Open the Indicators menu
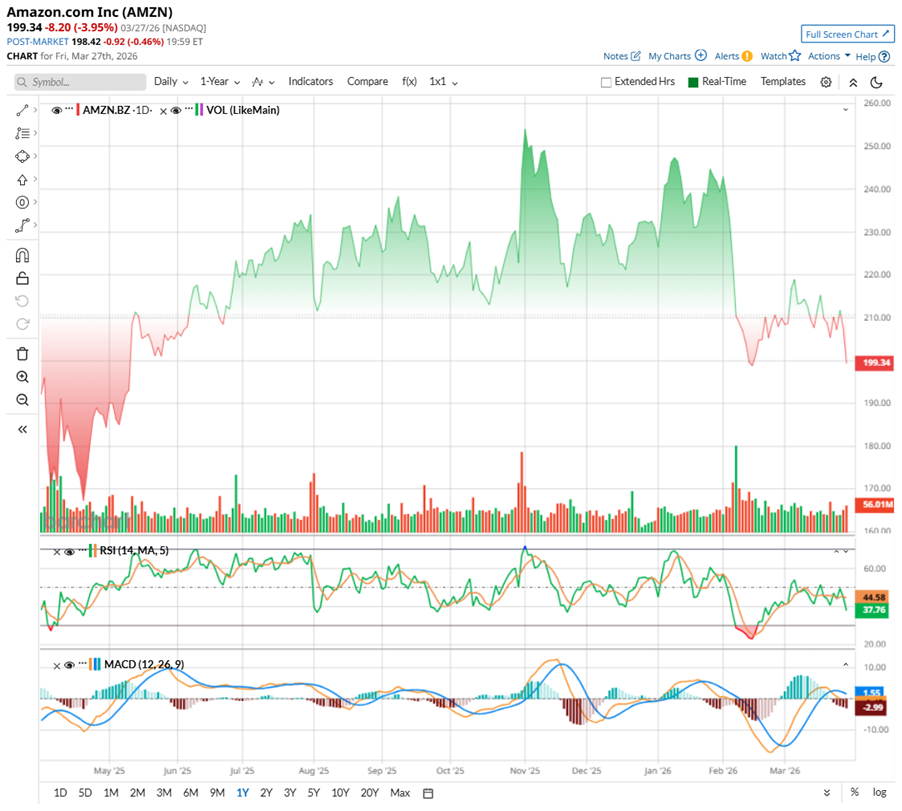Screen dimensions: 902x811 click(311, 82)
